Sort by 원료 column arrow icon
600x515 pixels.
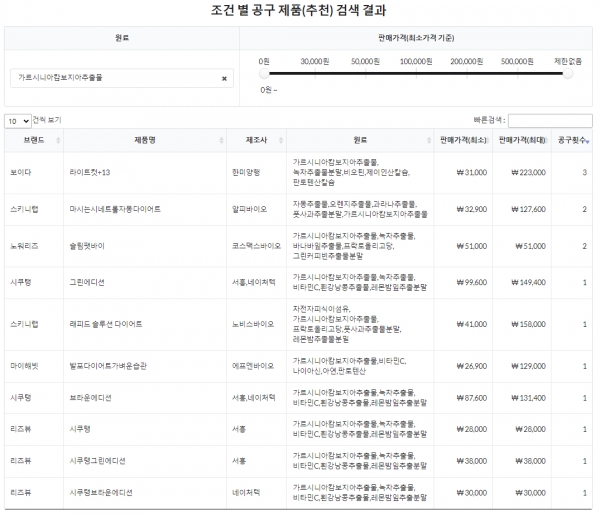(429, 140)
